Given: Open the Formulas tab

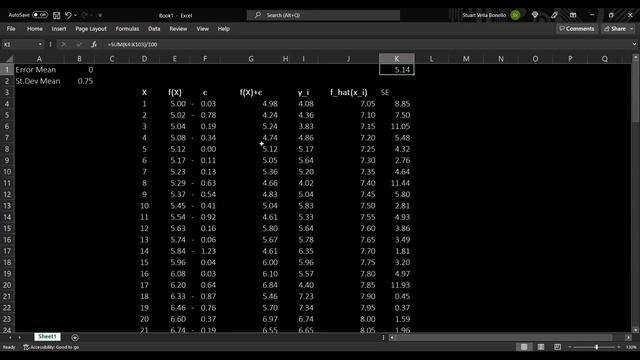Looking at the screenshot, I should point(127,29).
